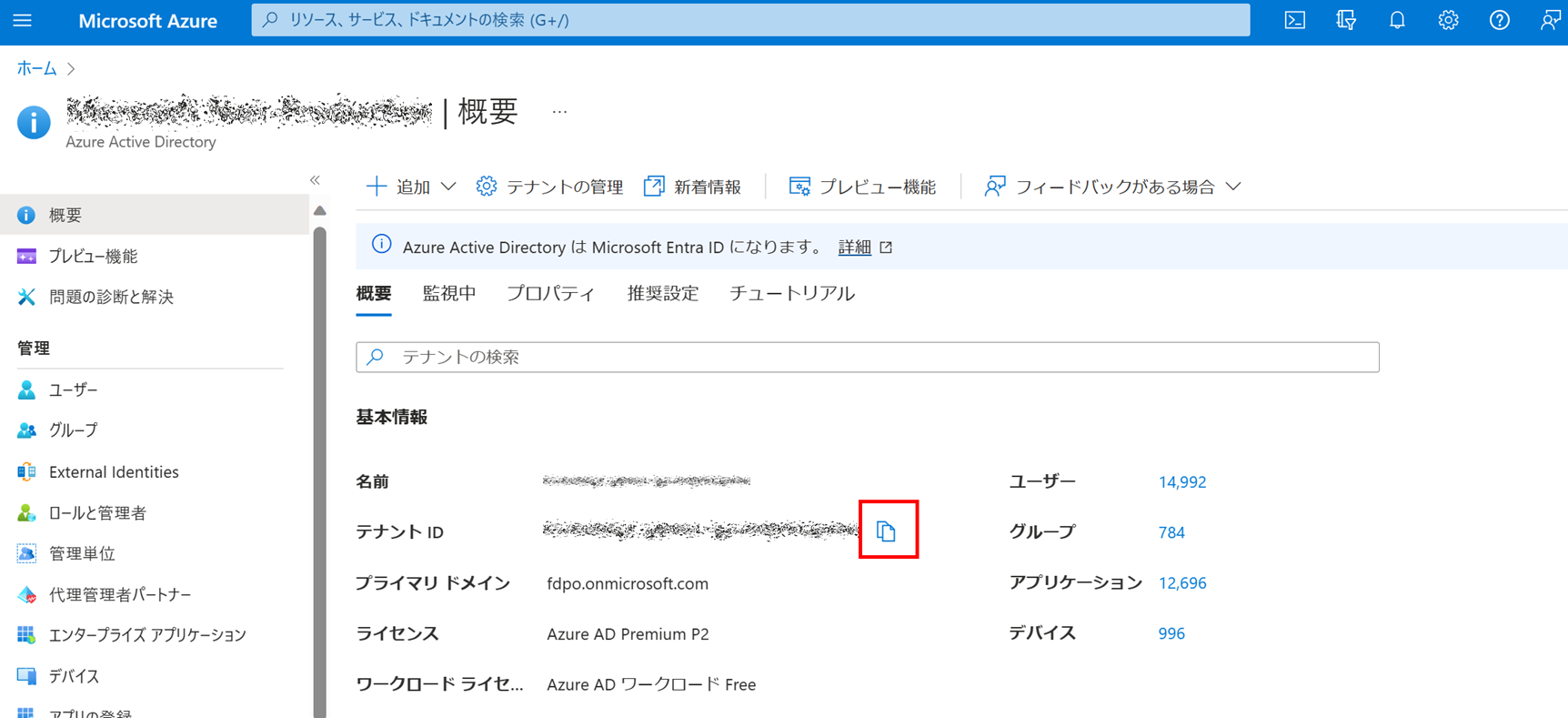Screen dimensions: 1568x718
Task: Click the info icon in the Entra ID banner
Action: 382,245
